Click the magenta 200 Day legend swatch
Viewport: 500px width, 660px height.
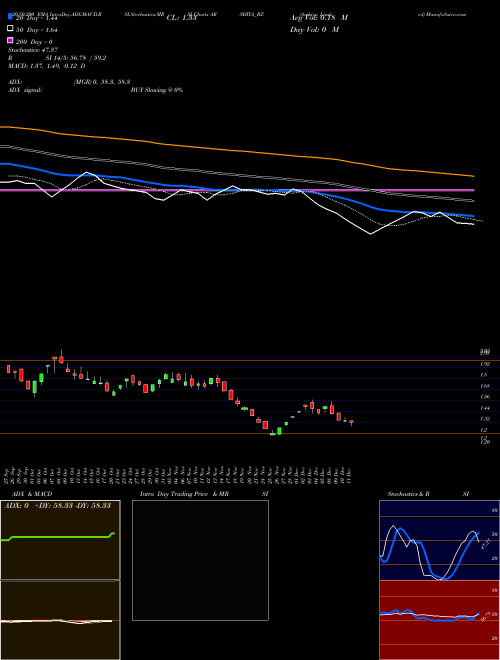coord(10,40)
